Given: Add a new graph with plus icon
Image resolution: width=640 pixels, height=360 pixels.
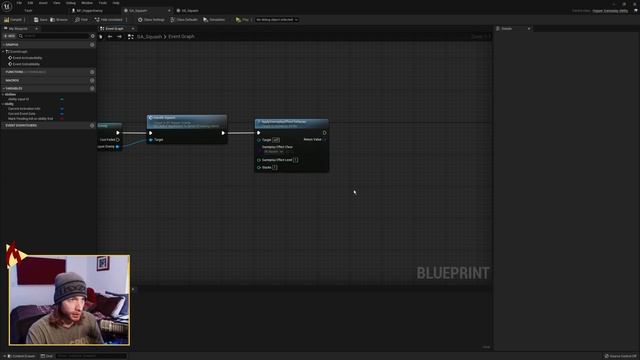Looking at the screenshot, I should (x=92, y=44).
